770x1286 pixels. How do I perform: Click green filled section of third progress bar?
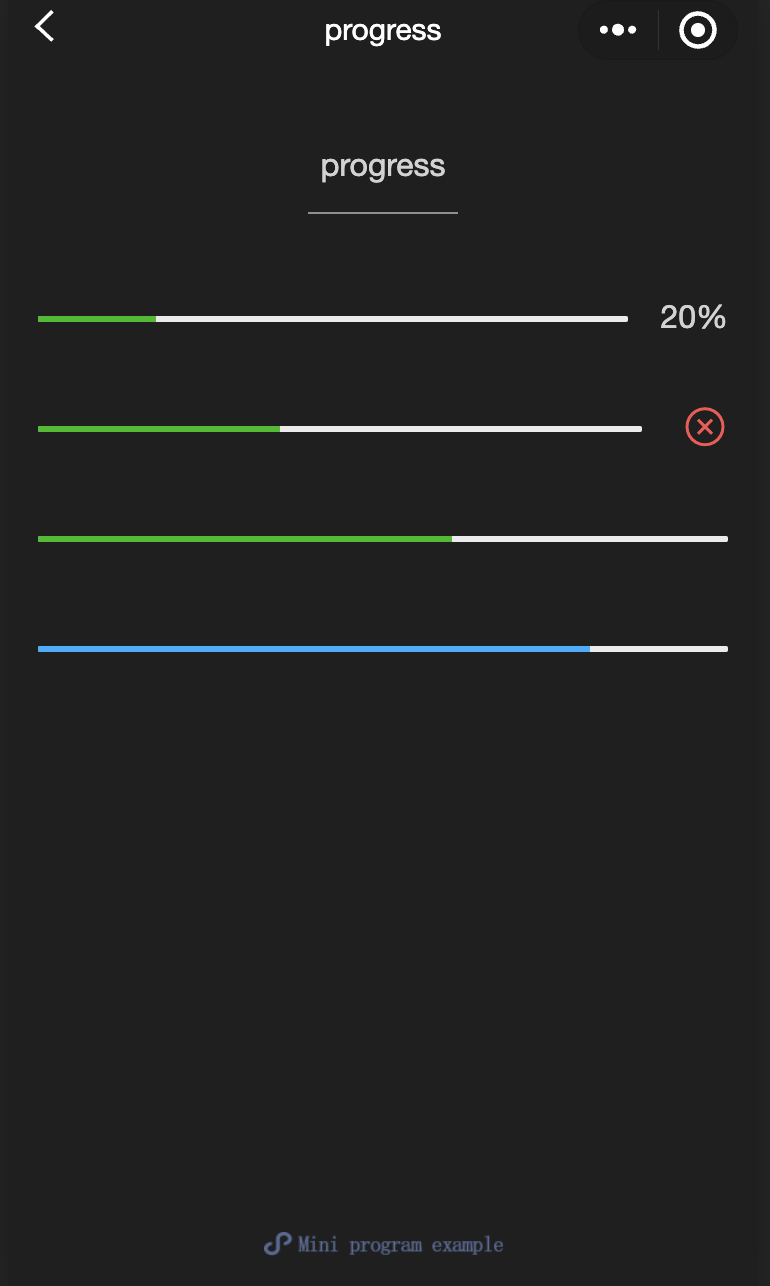pyautogui.click(x=245, y=539)
